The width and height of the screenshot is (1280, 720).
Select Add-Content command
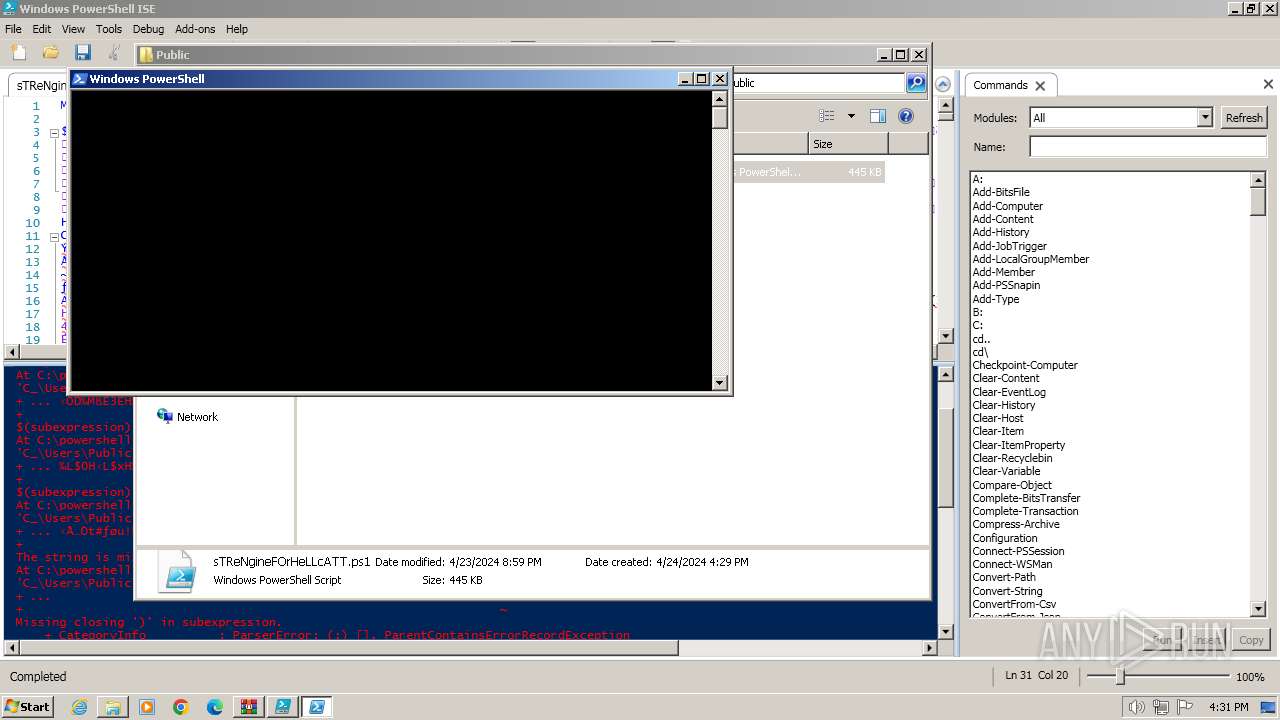click(x=1003, y=219)
